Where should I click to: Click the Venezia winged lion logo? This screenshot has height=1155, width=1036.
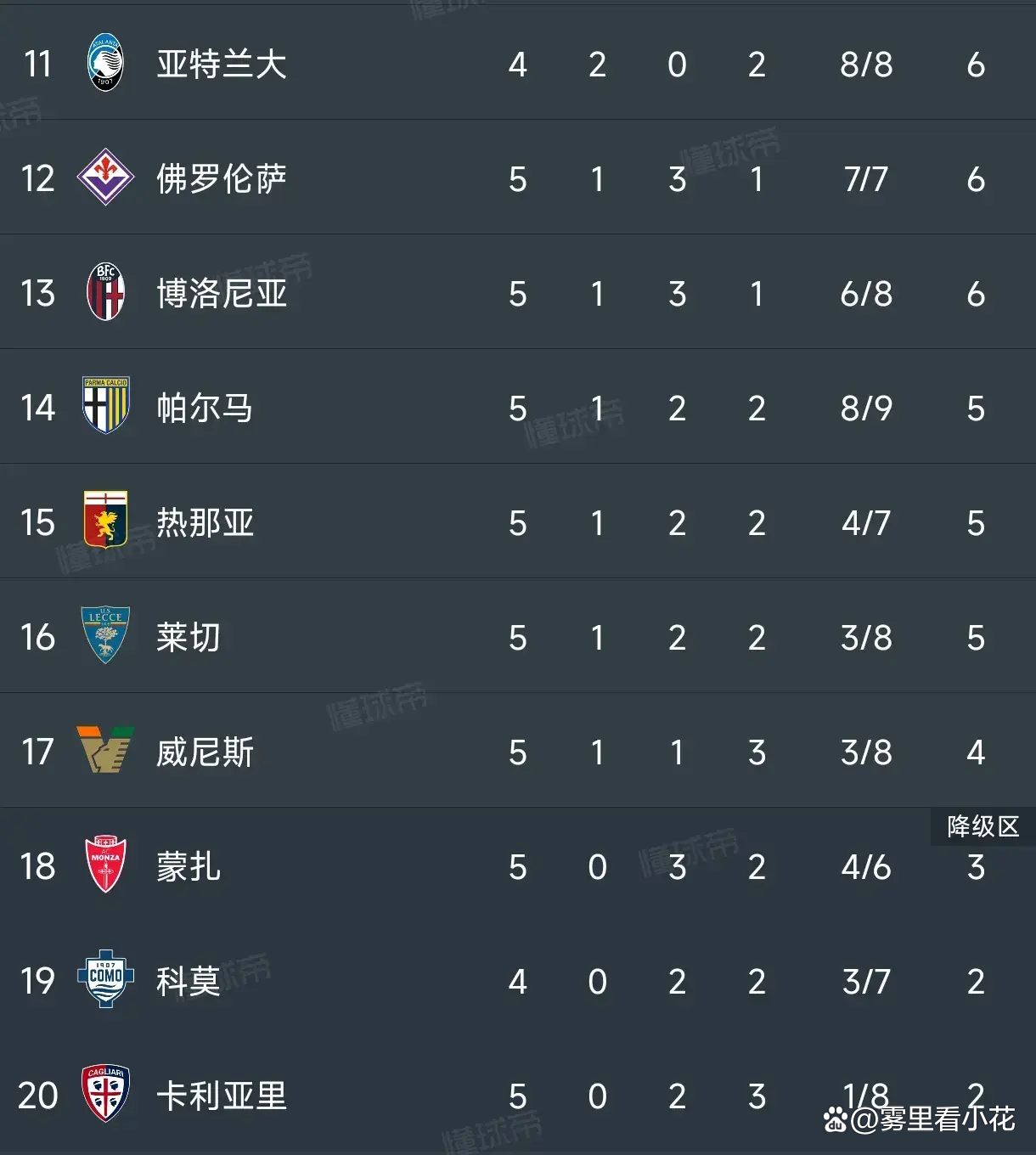click(106, 750)
